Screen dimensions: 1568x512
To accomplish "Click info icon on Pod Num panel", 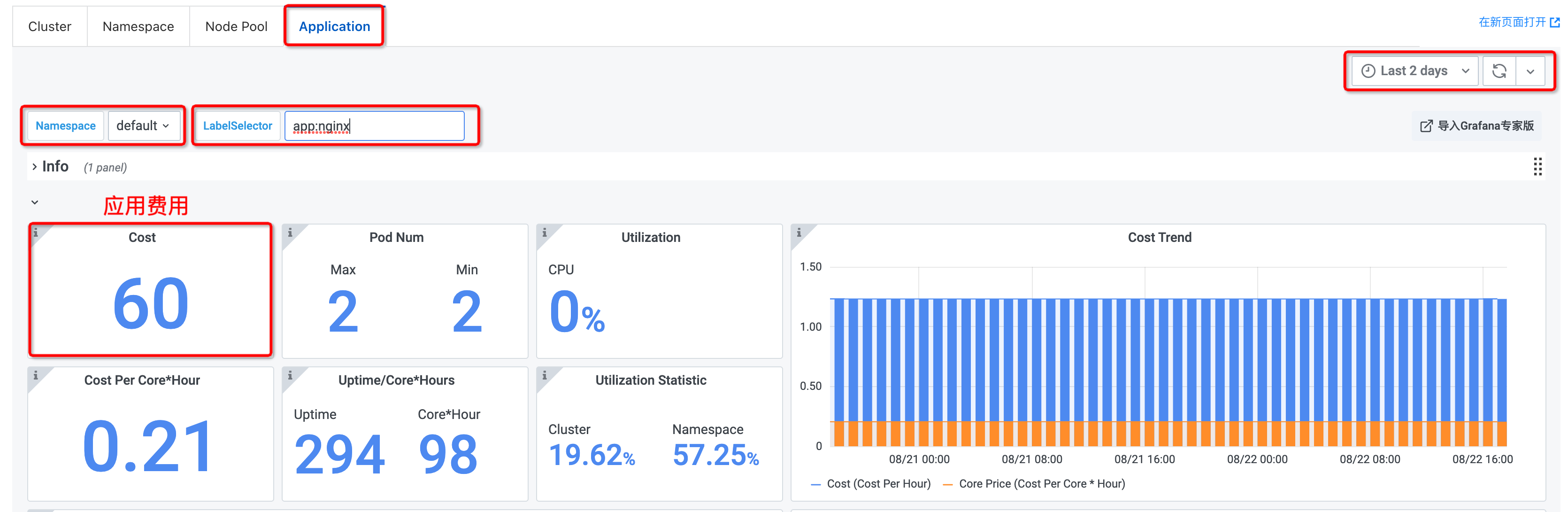I will pyautogui.click(x=290, y=233).
